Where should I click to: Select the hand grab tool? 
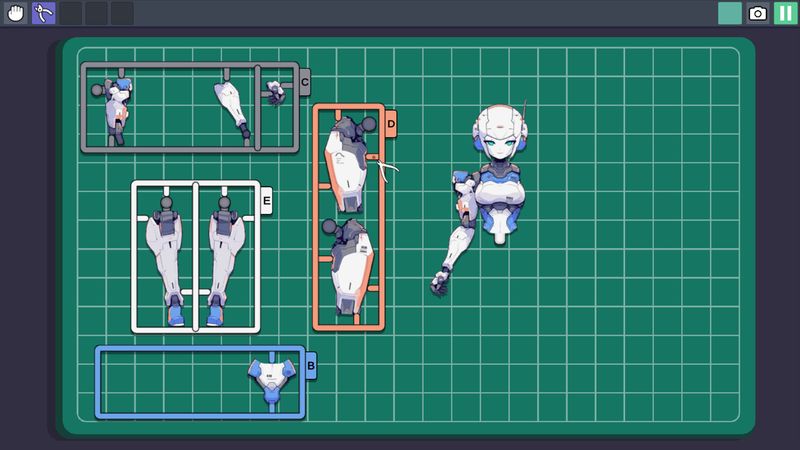16,13
